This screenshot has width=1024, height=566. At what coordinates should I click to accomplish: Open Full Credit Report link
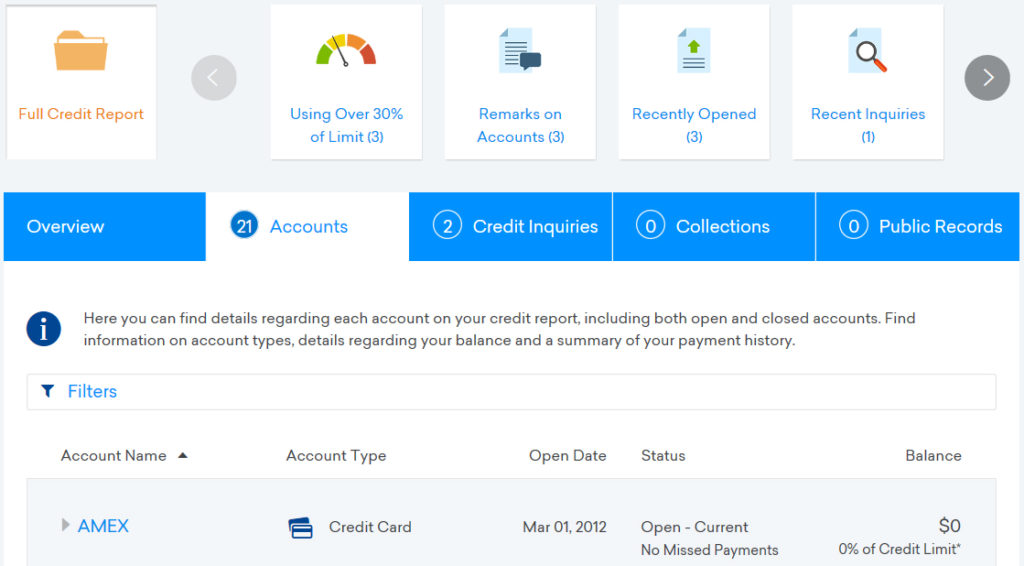pos(81,114)
